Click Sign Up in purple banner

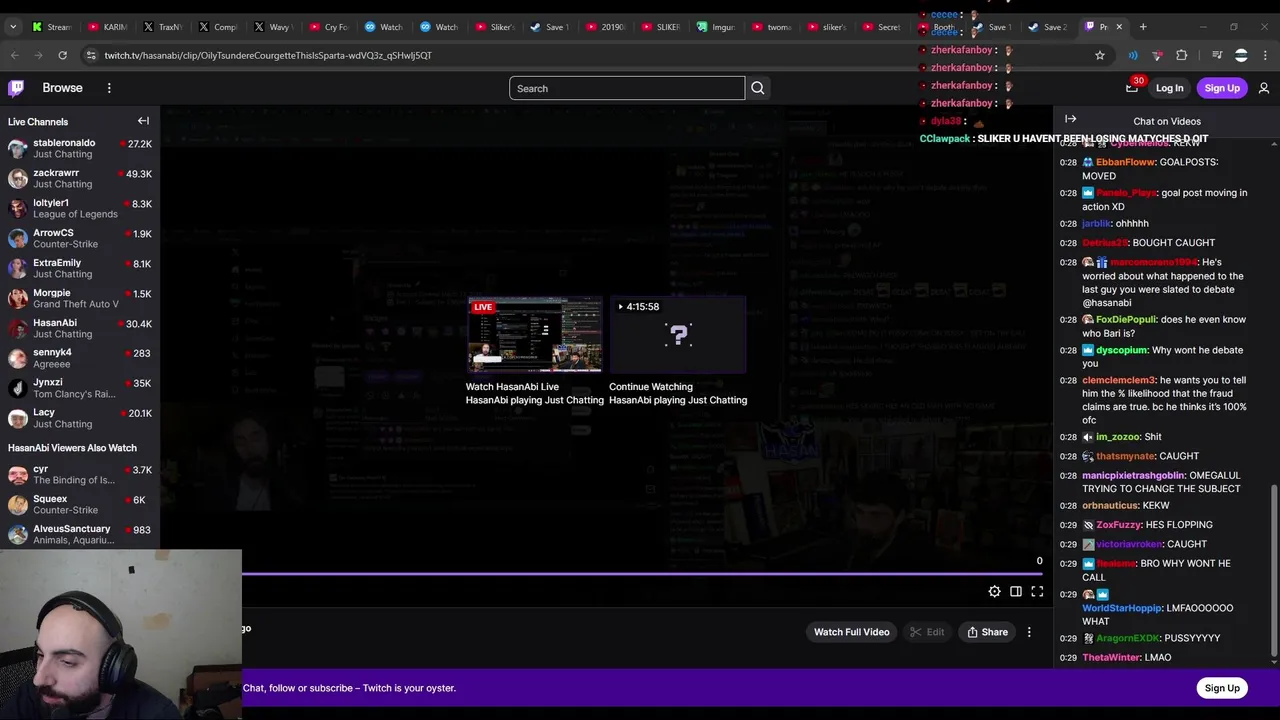click(1222, 688)
